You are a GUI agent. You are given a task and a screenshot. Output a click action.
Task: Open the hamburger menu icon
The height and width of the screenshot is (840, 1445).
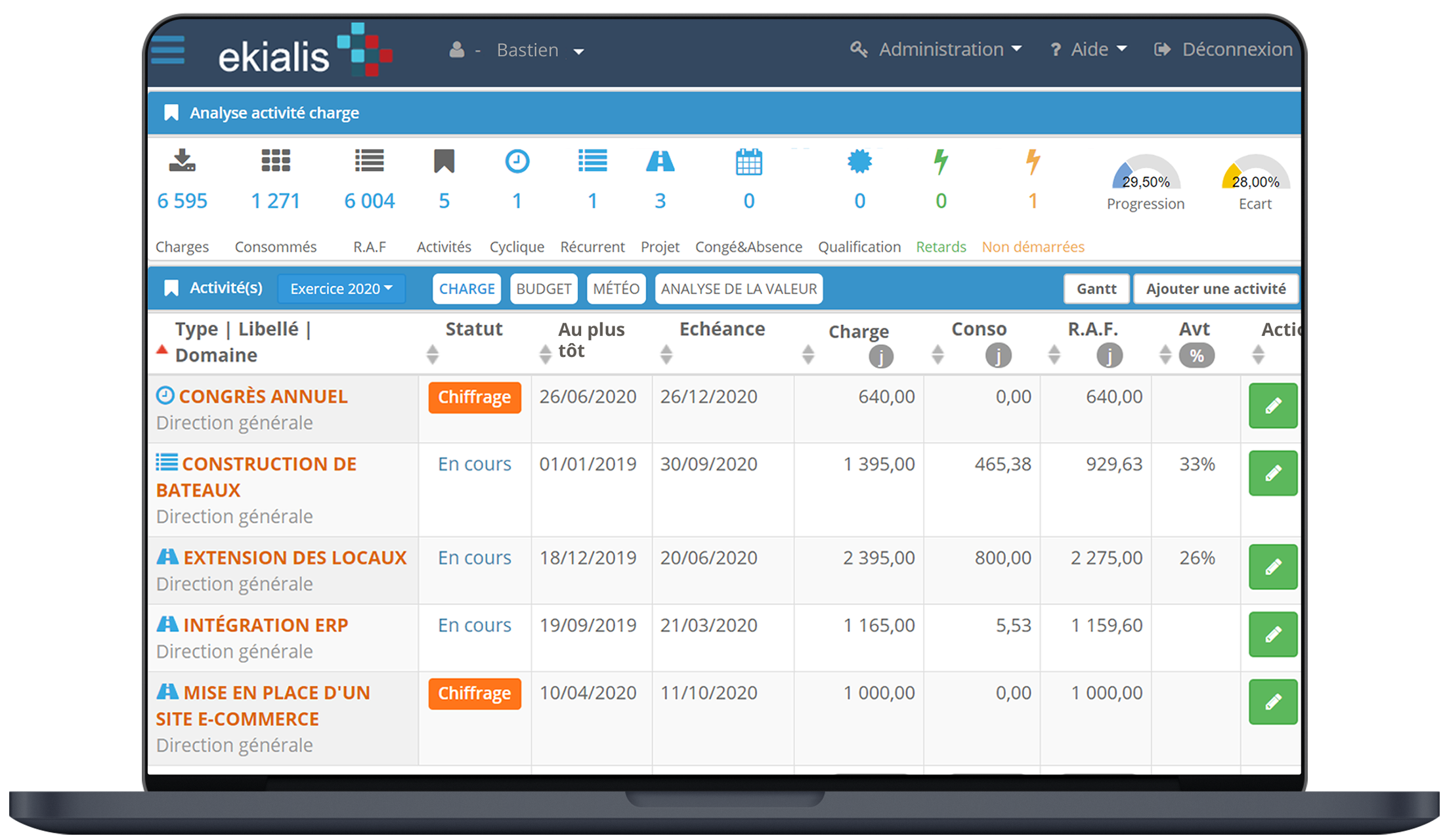coord(167,51)
